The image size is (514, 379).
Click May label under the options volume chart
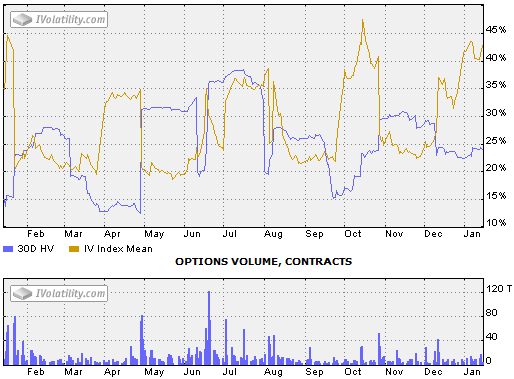pyautogui.click(x=154, y=372)
